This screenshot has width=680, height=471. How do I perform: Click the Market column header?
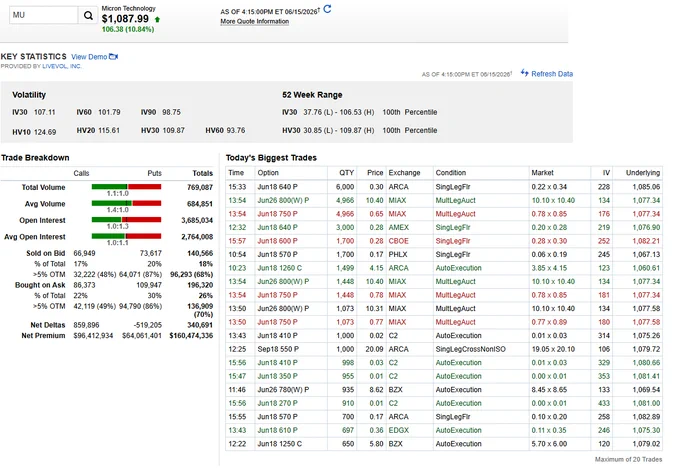click(543, 173)
